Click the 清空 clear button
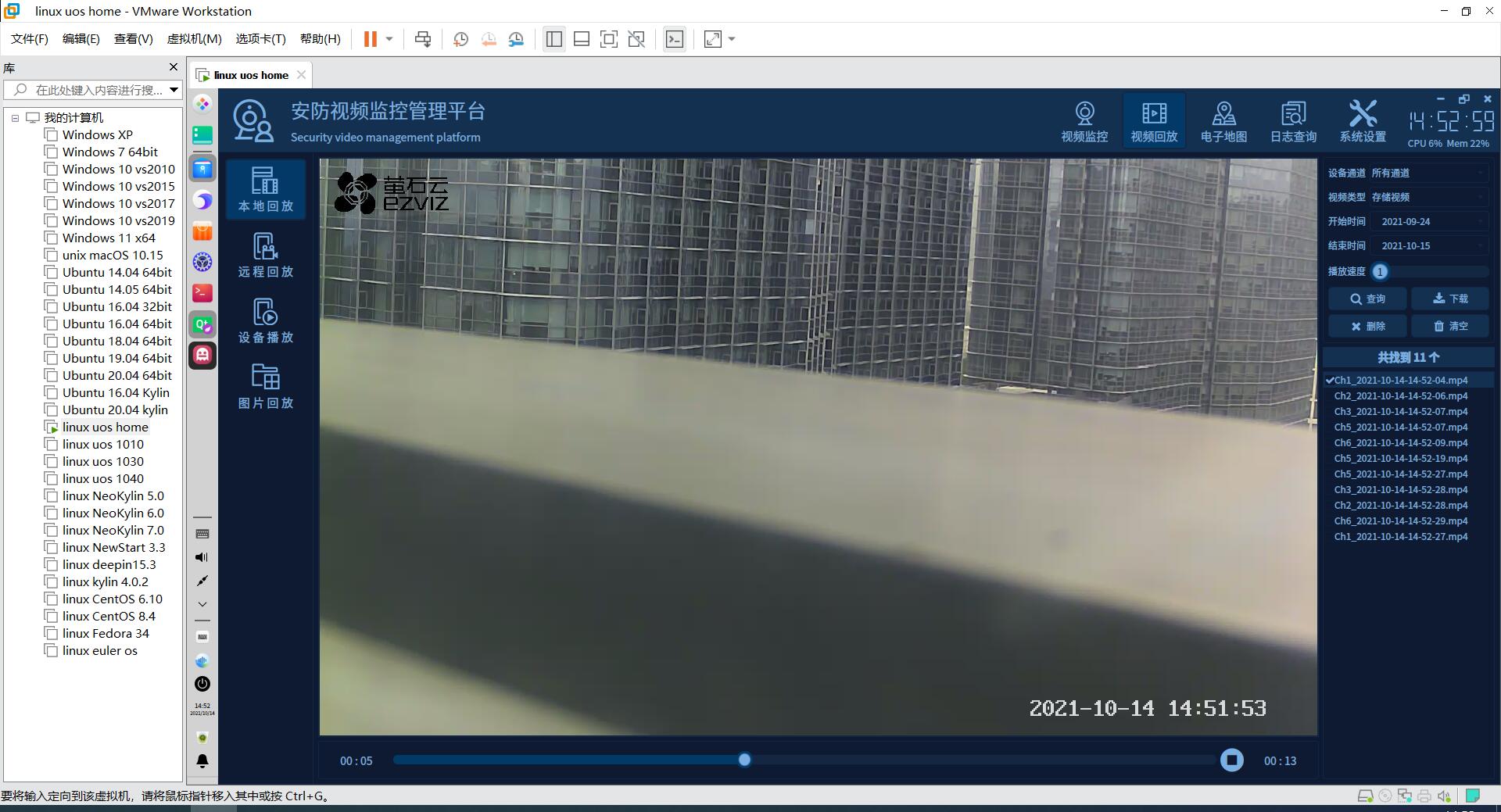Screen dimensions: 1501x812 pyautogui.click(x=1449, y=326)
